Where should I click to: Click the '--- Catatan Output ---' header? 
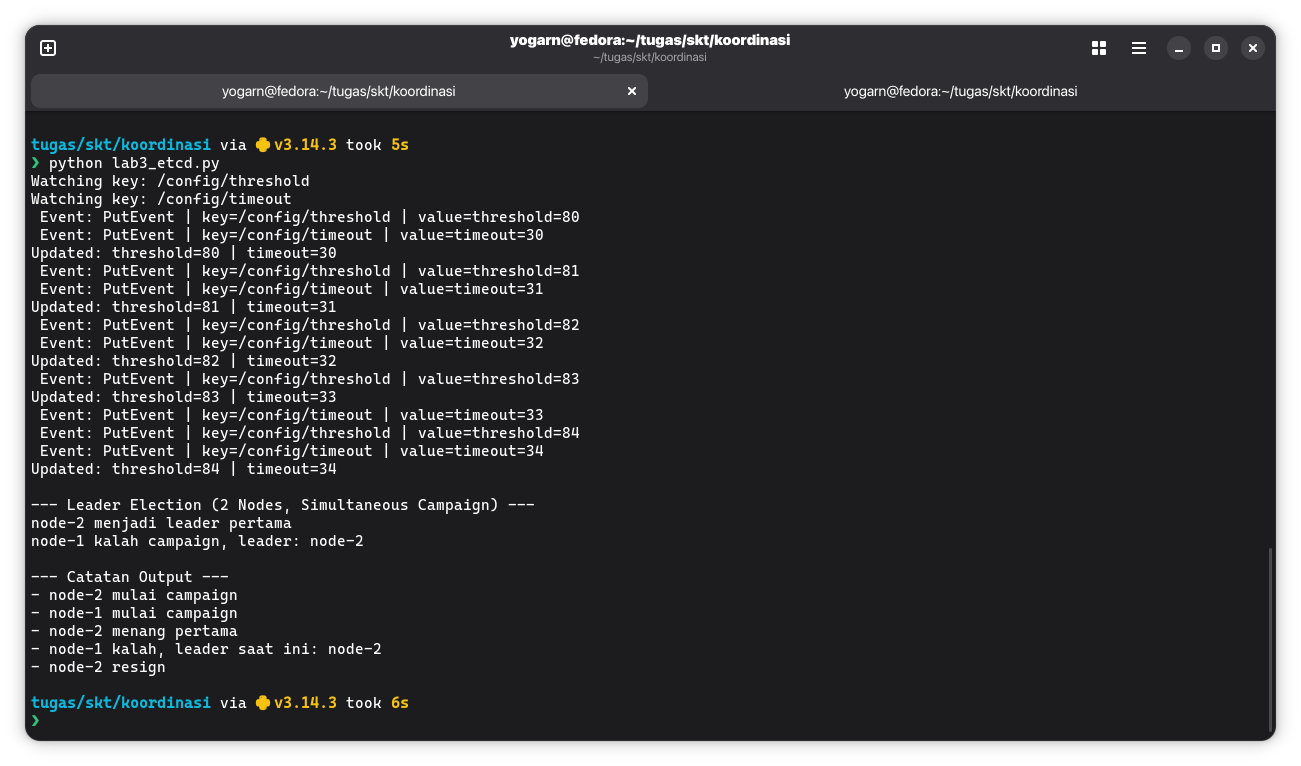(130, 577)
